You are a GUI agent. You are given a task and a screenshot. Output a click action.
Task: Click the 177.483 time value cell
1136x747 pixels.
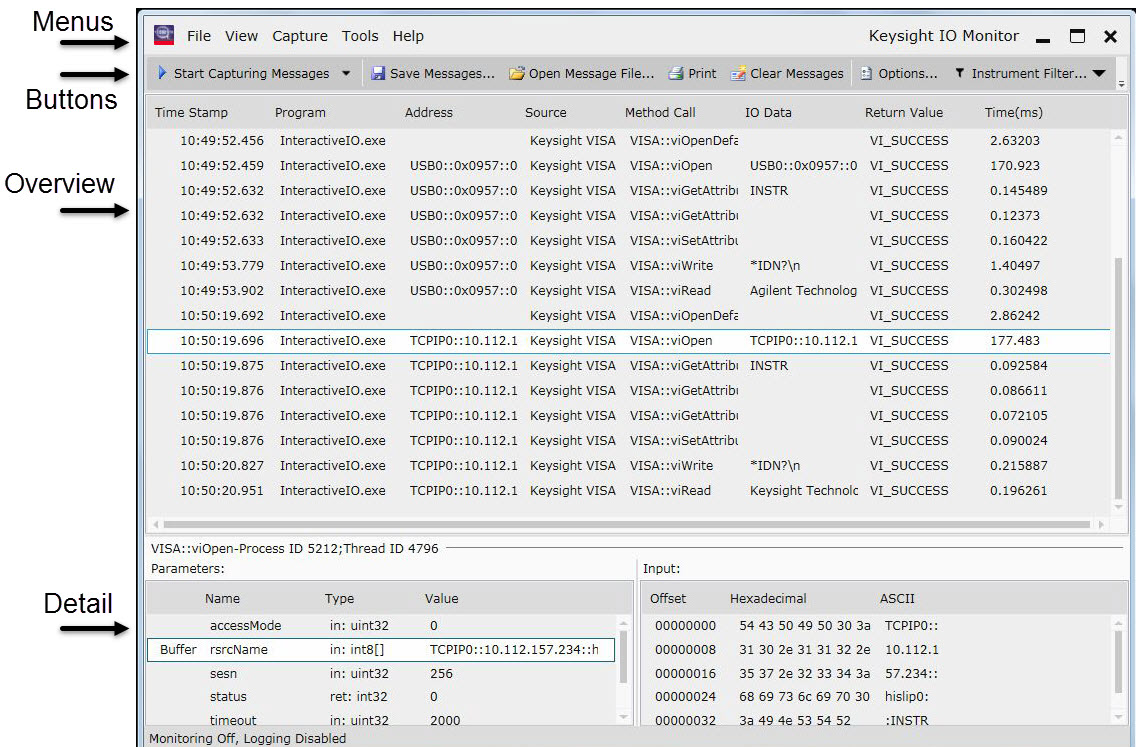1014,341
